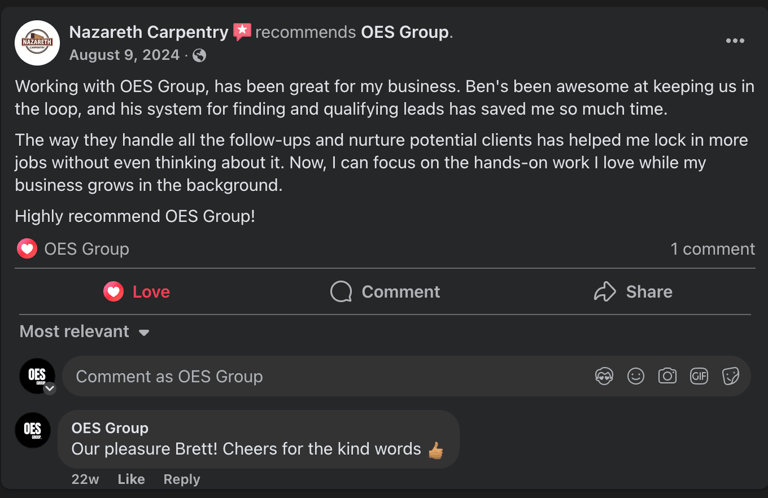Open the Nazareth Carpentry page link
The height and width of the screenshot is (498, 768).
click(x=148, y=32)
